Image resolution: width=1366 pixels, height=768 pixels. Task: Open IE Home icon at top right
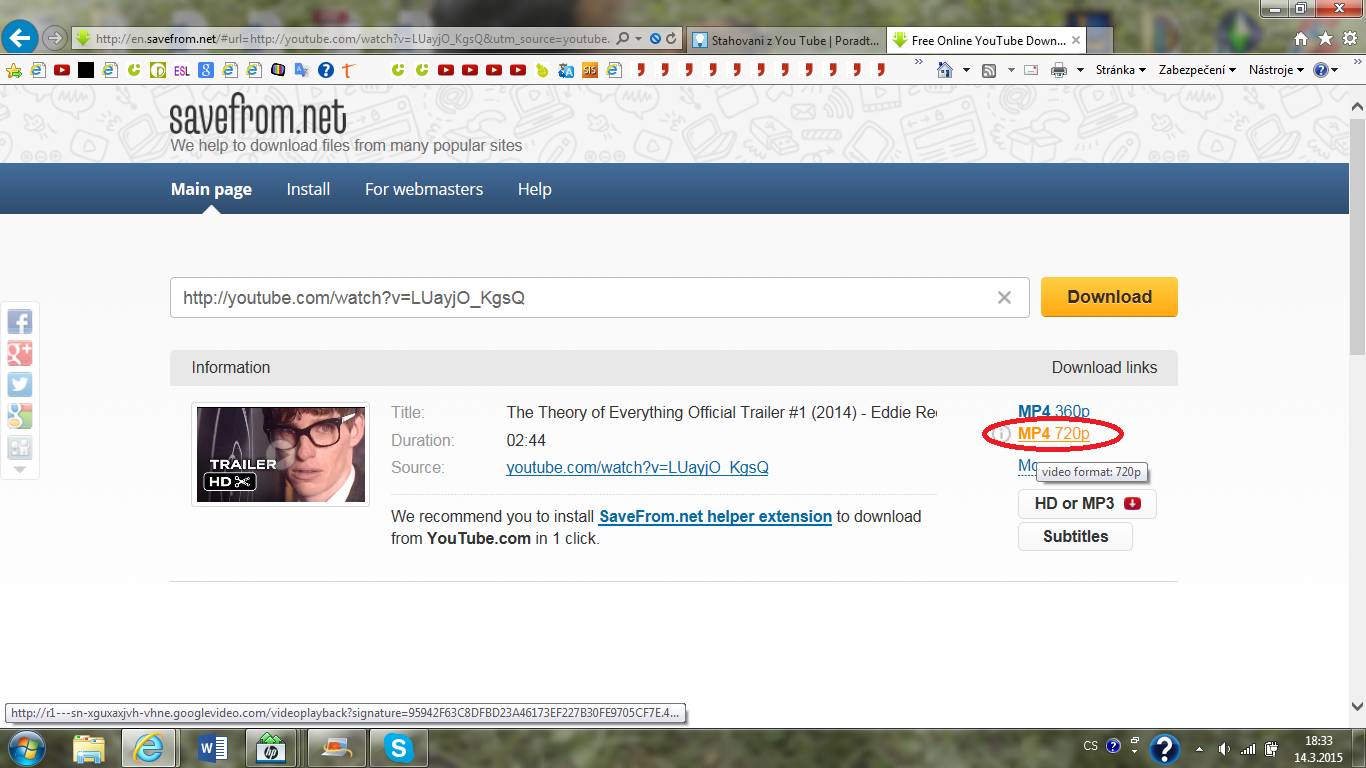(1300, 39)
